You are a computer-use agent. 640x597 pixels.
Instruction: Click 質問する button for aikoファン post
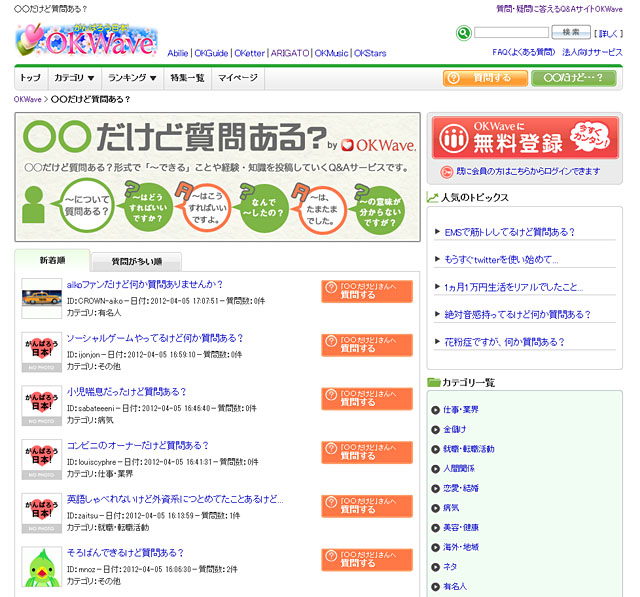367,291
